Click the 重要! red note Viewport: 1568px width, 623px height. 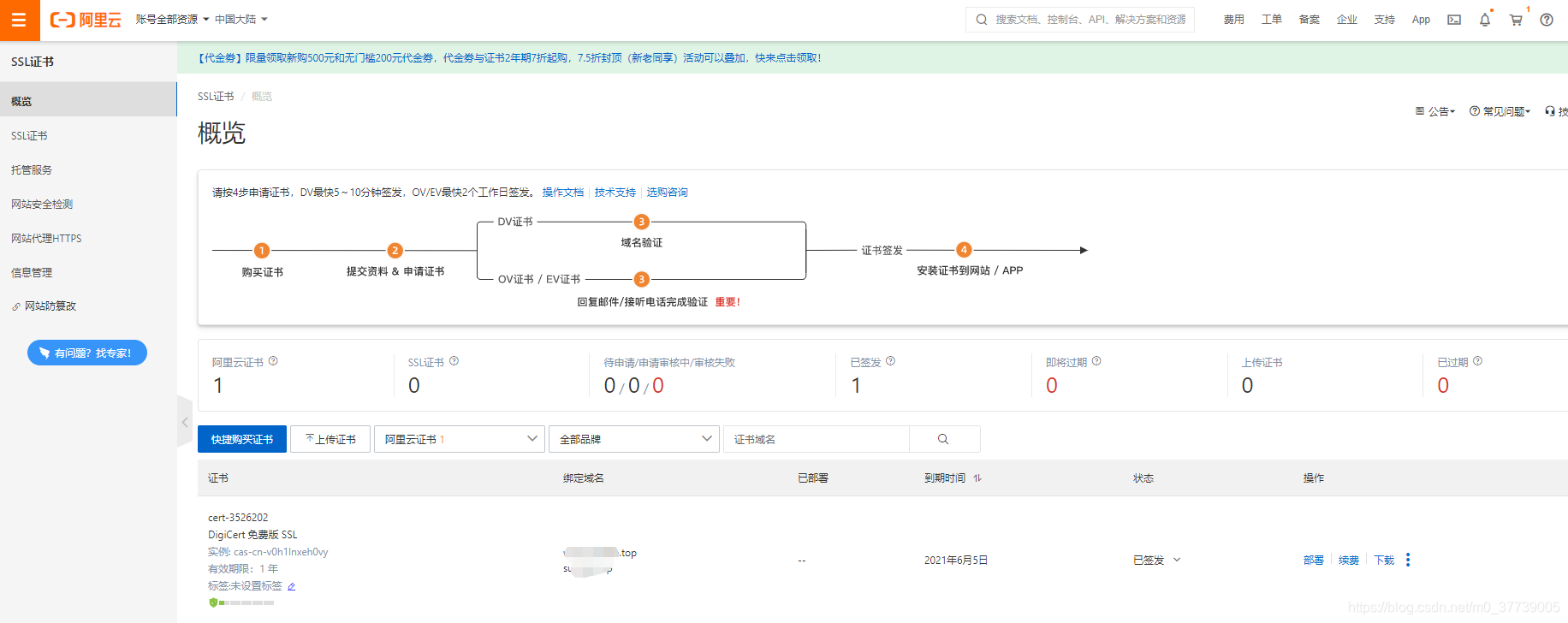[728, 302]
